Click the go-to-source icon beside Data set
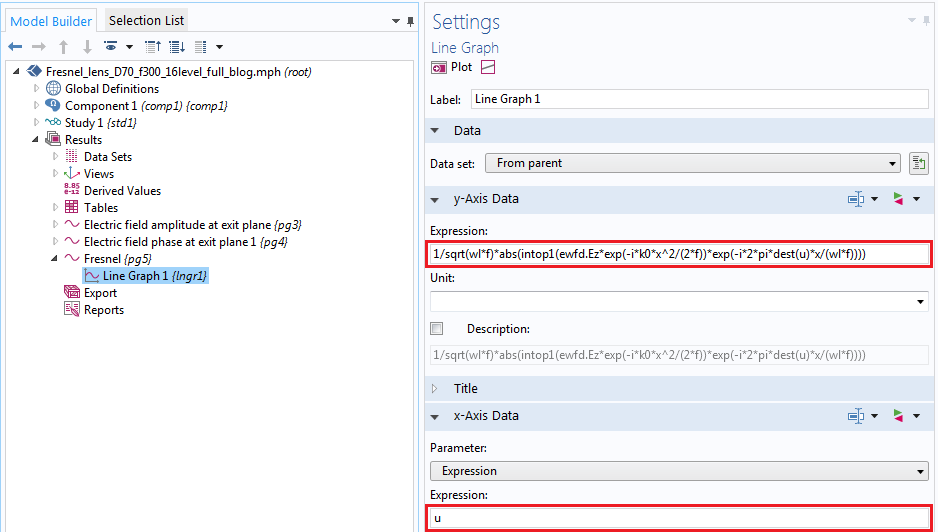The height and width of the screenshot is (532, 938). [x=919, y=163]
